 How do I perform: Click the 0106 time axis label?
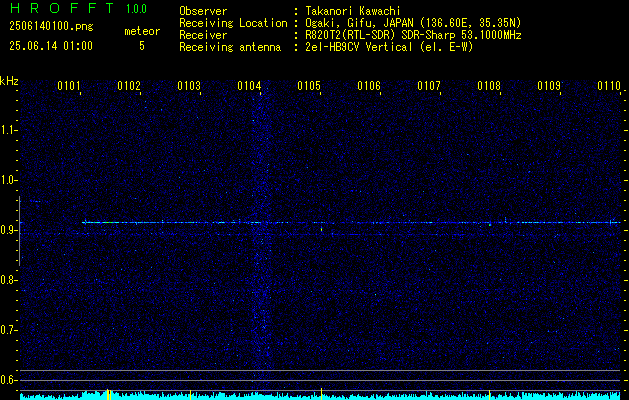[369, 86]
